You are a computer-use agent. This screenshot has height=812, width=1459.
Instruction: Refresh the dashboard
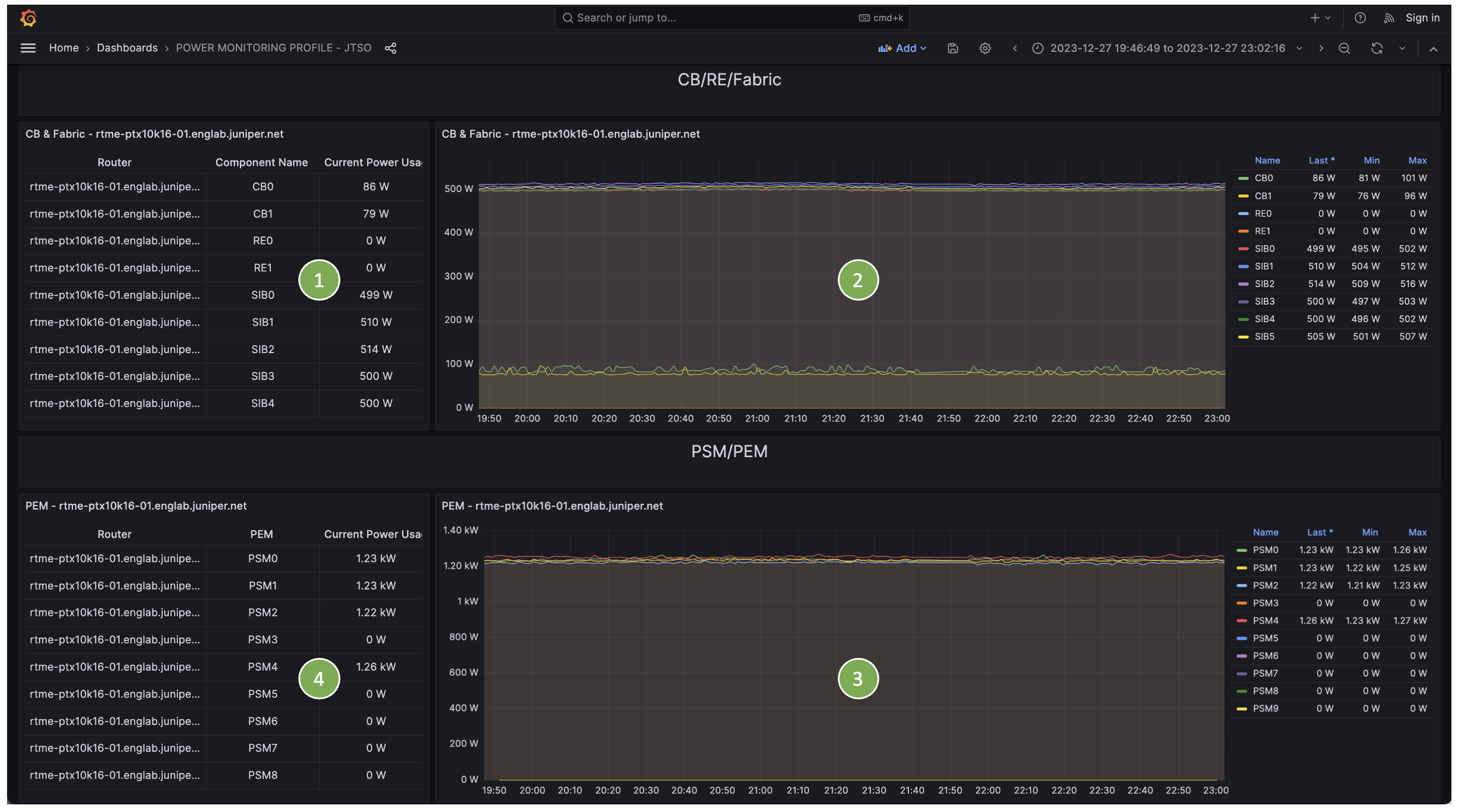tap(1377, 48)
